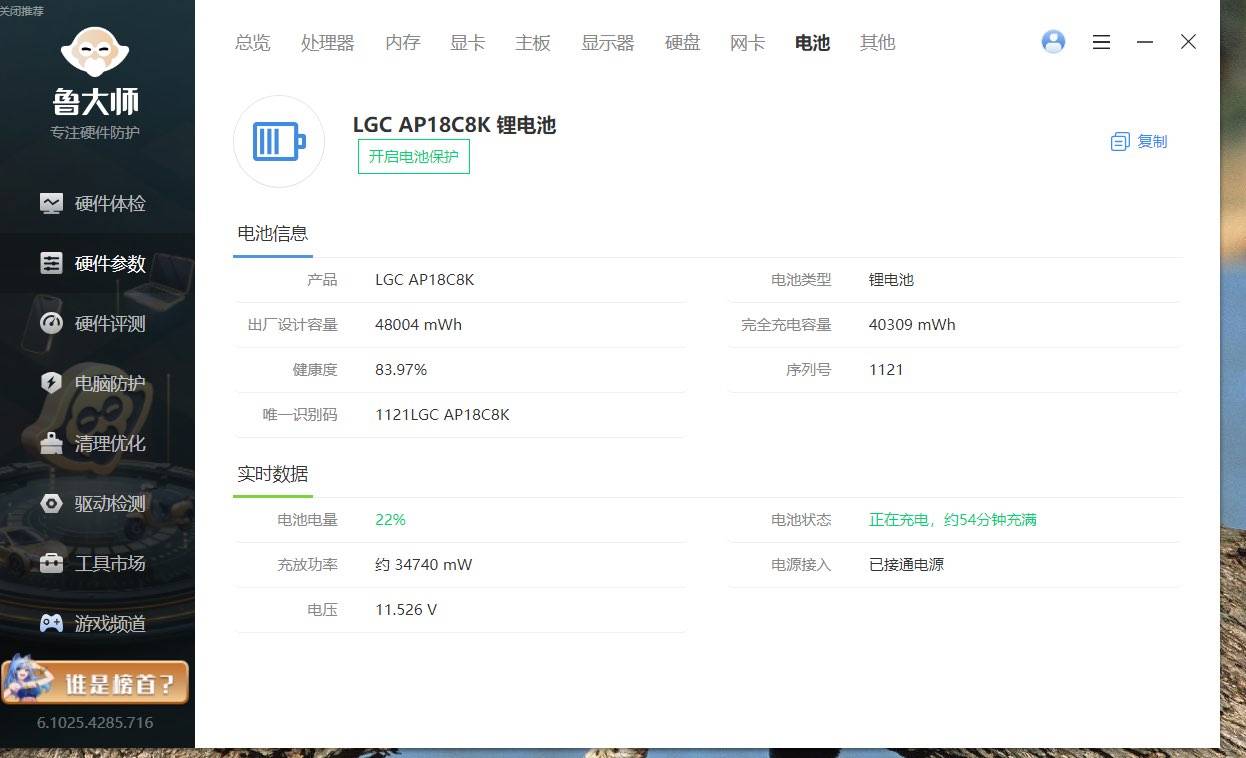Image resolution: width=1246 pixels, height=758 pixels.
Task: Click the 1121 serial number value
Action: [886, 370]
